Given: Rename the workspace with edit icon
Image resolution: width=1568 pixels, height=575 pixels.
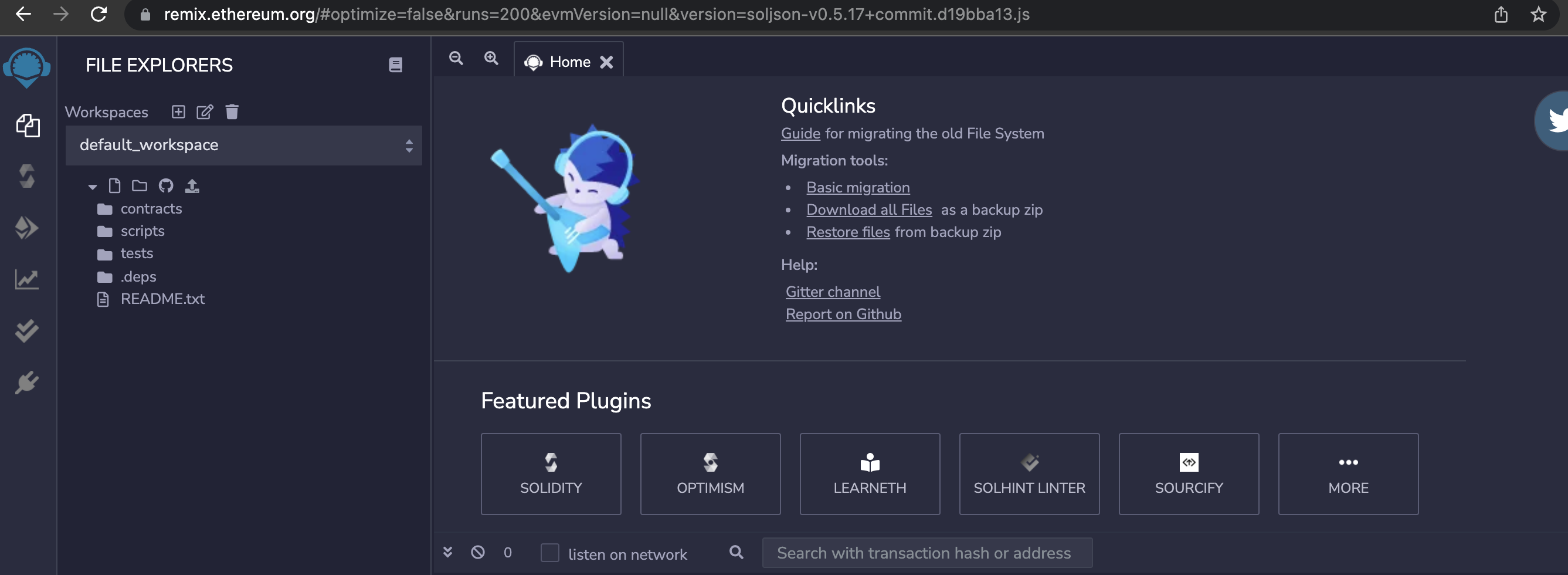Looking at the screenshot, I should 205,111.
